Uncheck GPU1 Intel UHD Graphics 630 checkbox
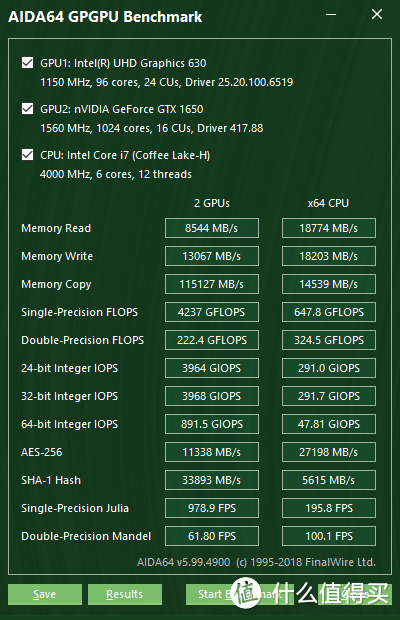Viewport: 400px width, 620px height. (27, 62)
